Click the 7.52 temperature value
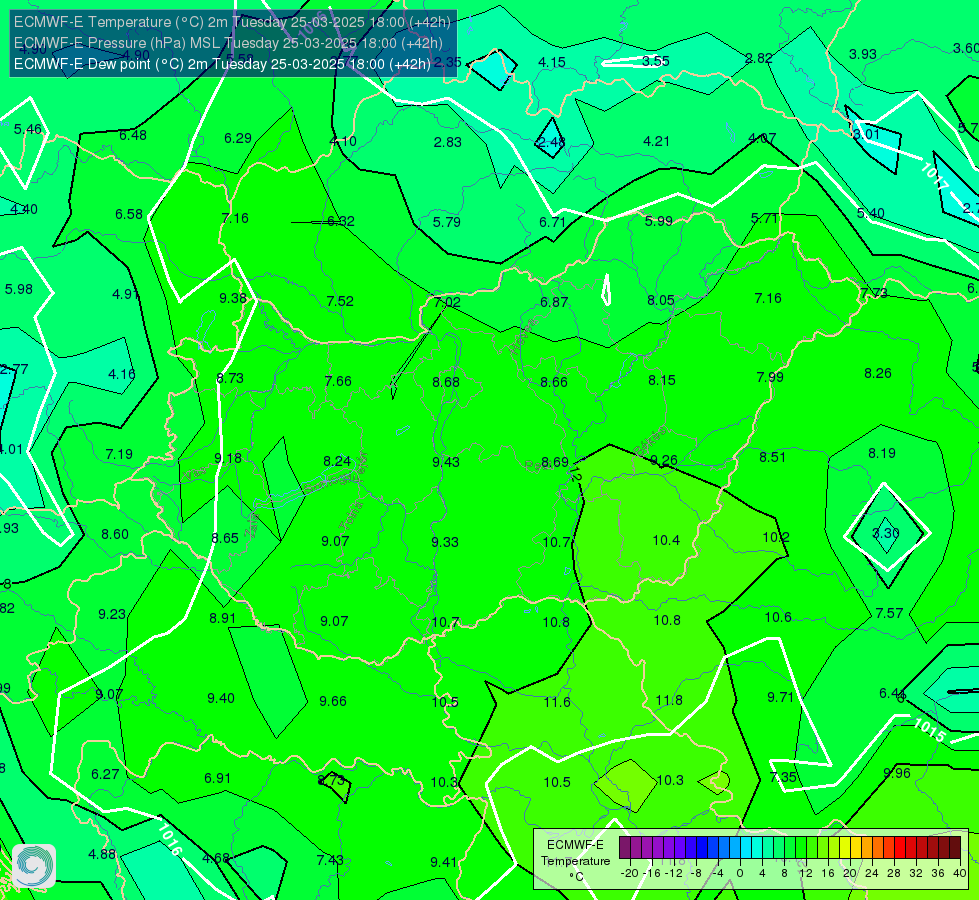The height and width of the screenshot is (900, 979). [x=340, y=301]
